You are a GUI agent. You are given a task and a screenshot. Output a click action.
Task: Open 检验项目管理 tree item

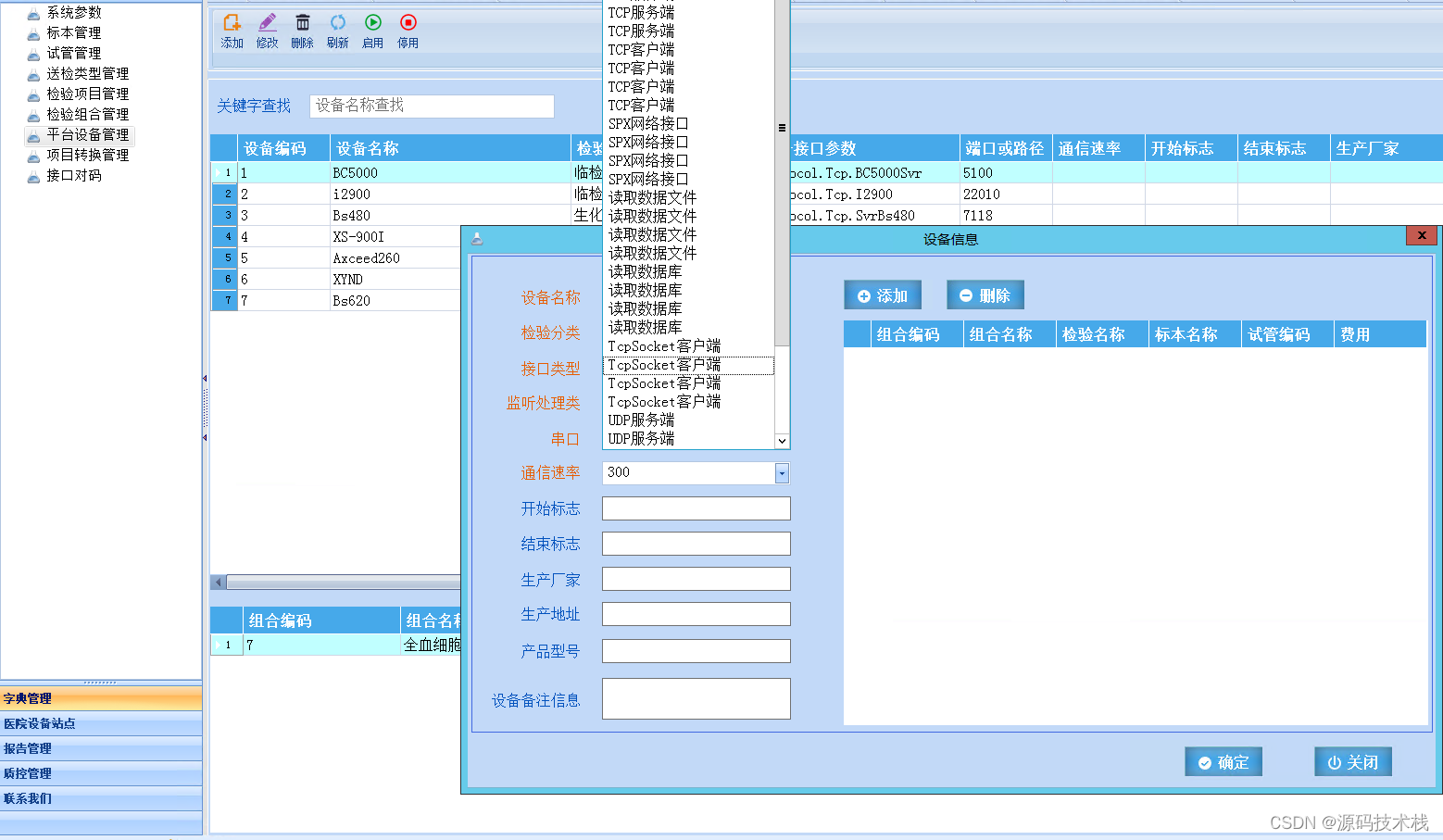tap(88, 94)
